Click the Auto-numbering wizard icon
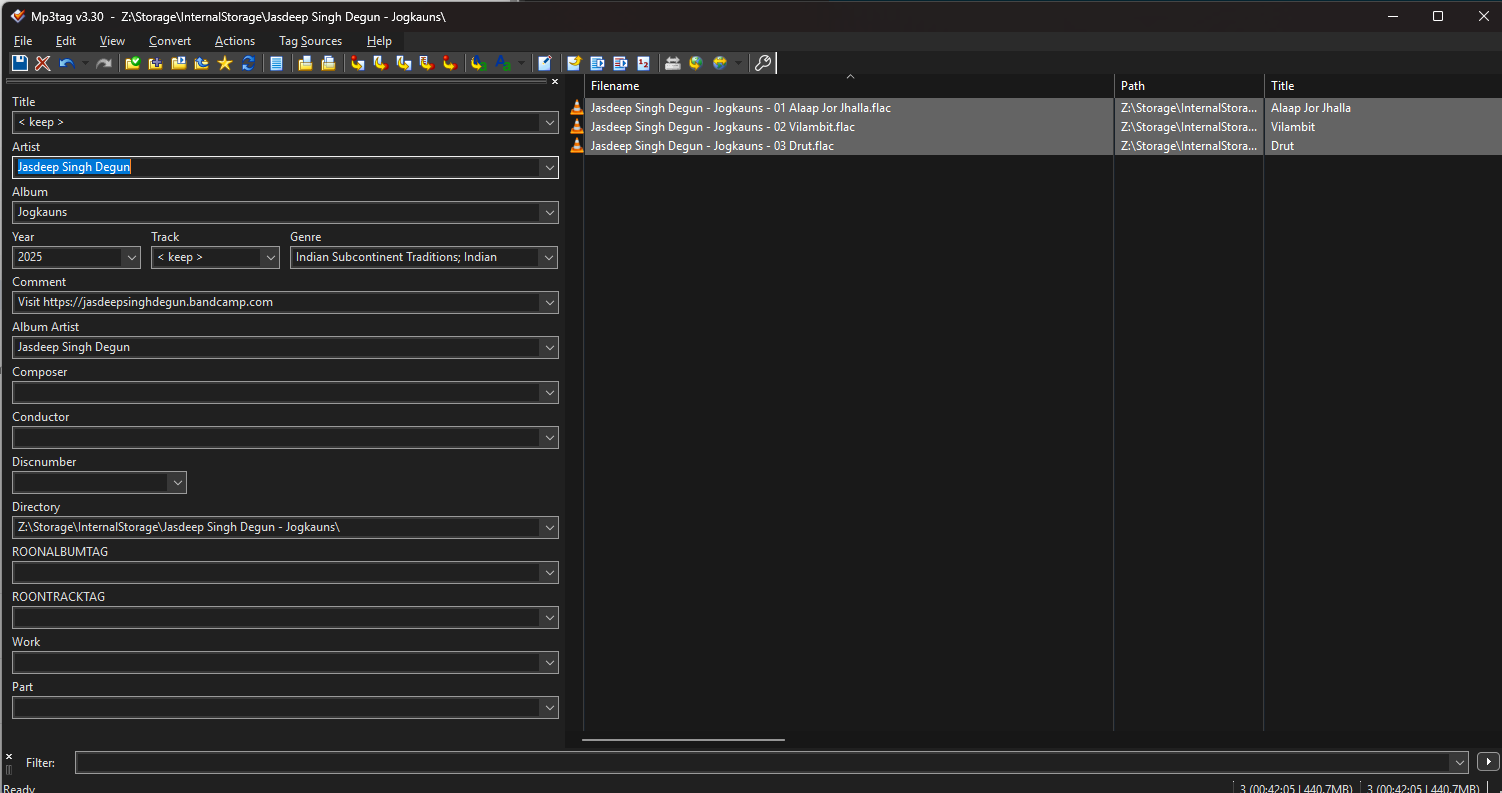The height and width of the screenshot is (793, 1502). [644, 63]
